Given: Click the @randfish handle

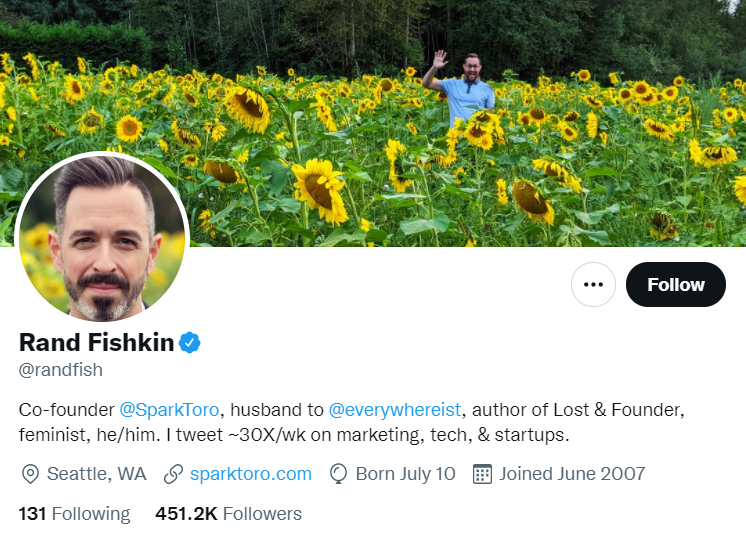Looking at the screenshot, I should pyautogui.click(x=61, y=370).
